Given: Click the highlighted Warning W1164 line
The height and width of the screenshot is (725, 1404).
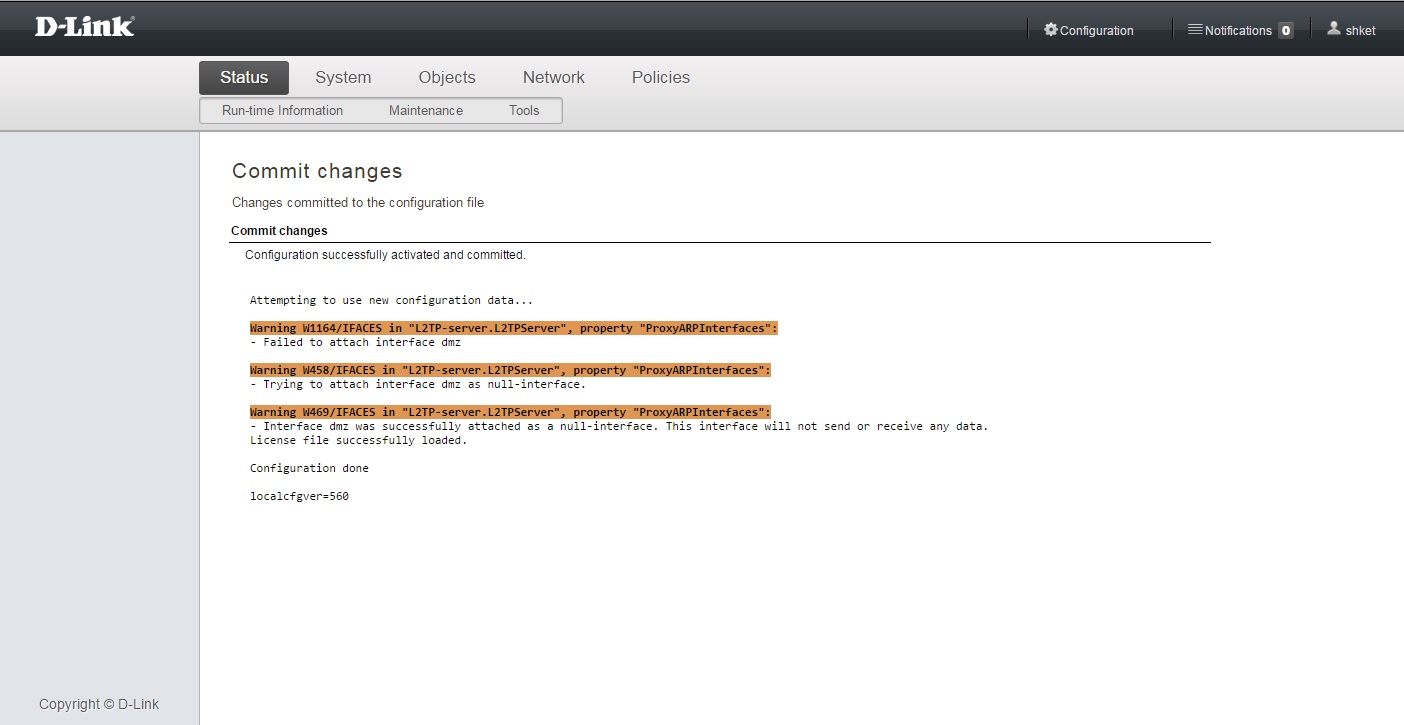Looking at the screenshot, I should 513,328.
